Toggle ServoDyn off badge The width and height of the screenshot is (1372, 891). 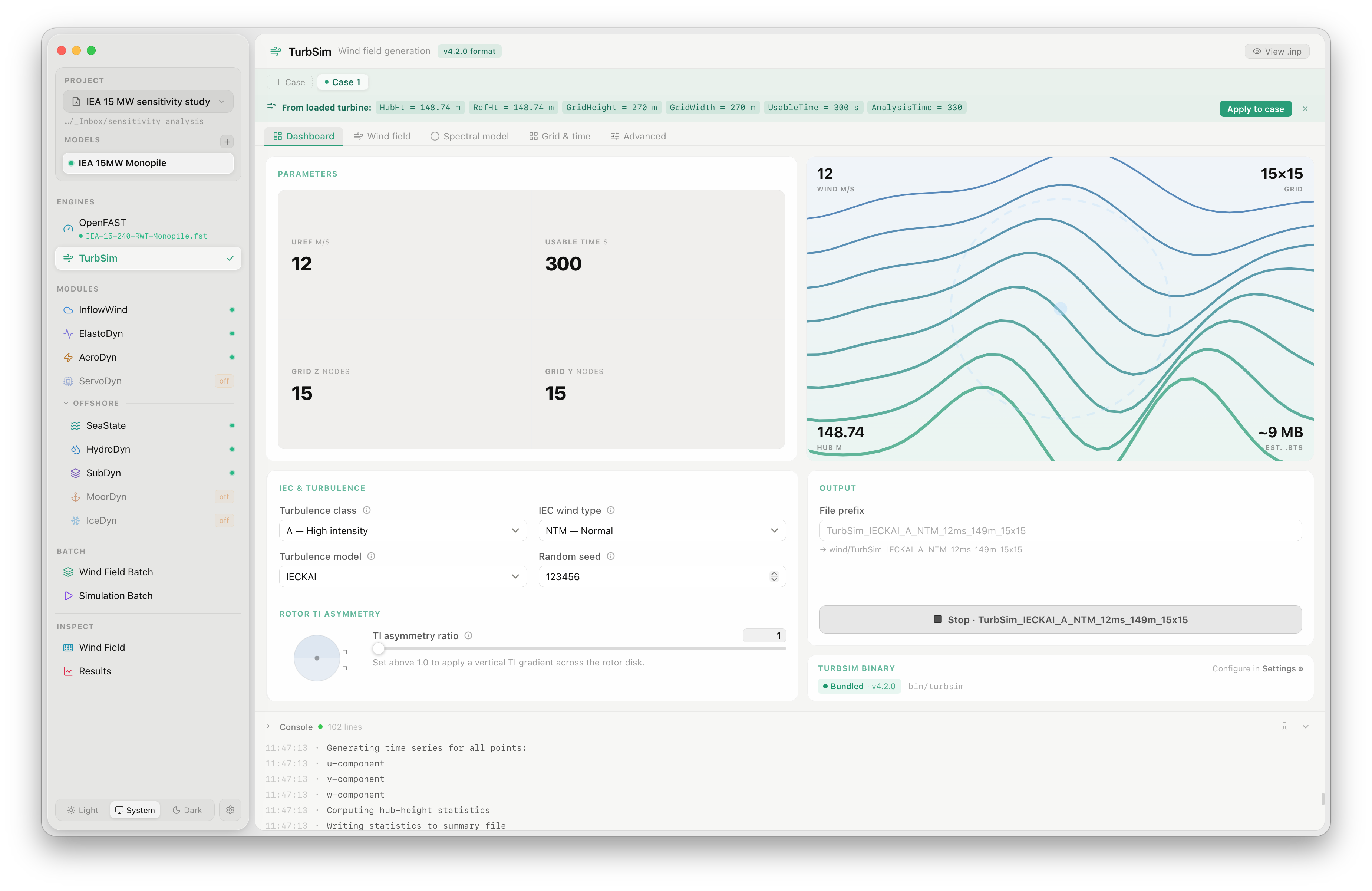[224, 381]
